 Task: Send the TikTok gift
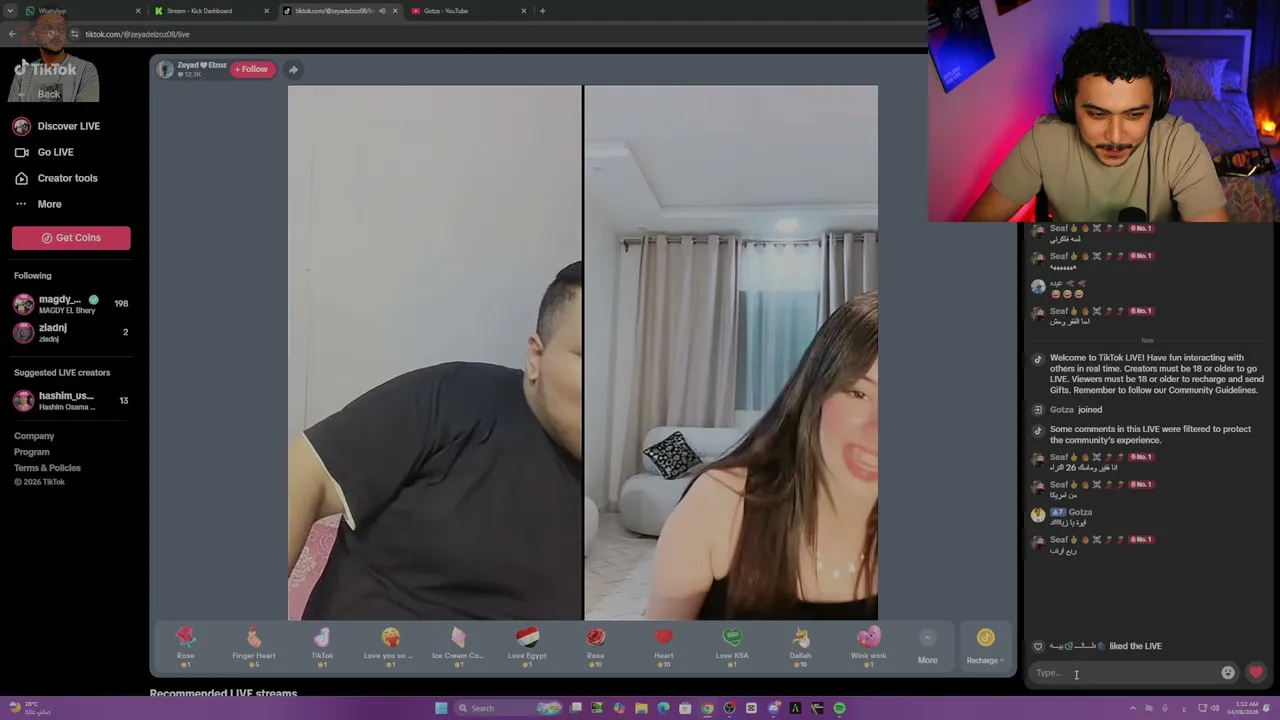(322, 647)
